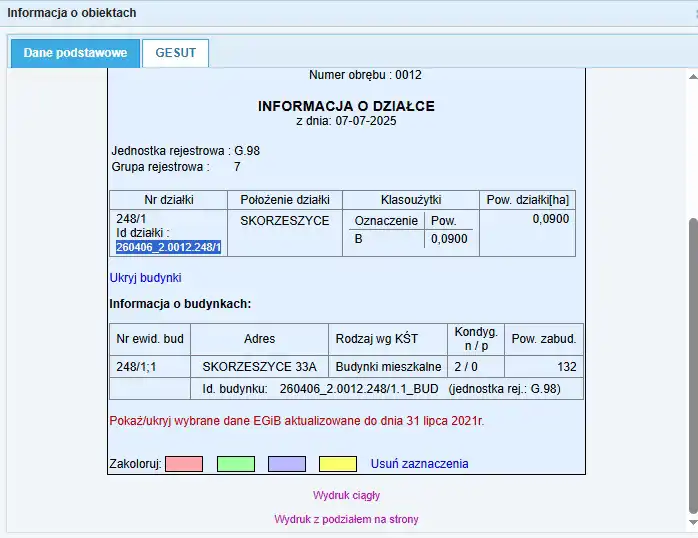698x538 pixels.
Task: Open Wydruk ciągły print option
Action: pyautogui.click(x=346, y=495)
